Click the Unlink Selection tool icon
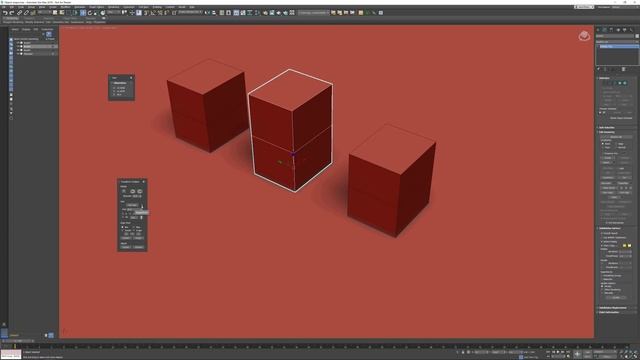Viewport: 640px width, 360px height. pos(26,13)
